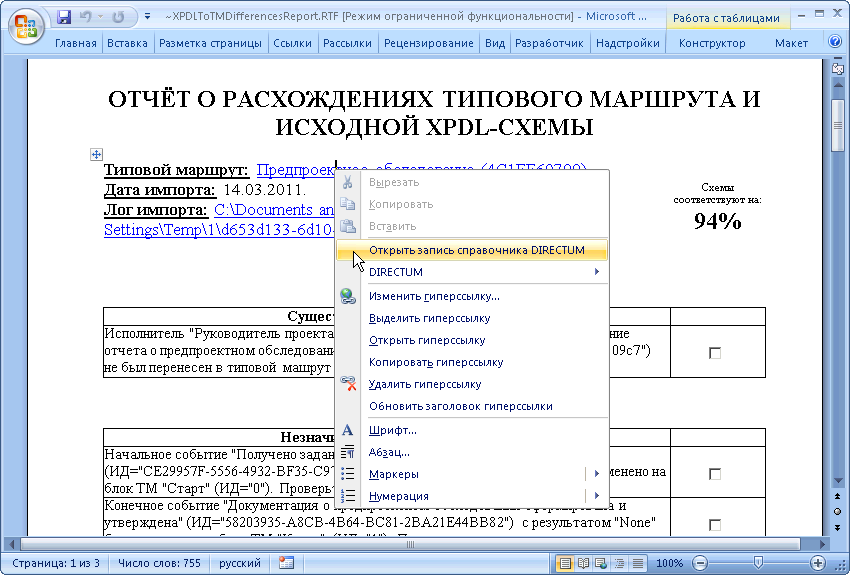Expand the Нумерация submenu arrow
This screenshot has height=575, width=850.
[597, 495]
